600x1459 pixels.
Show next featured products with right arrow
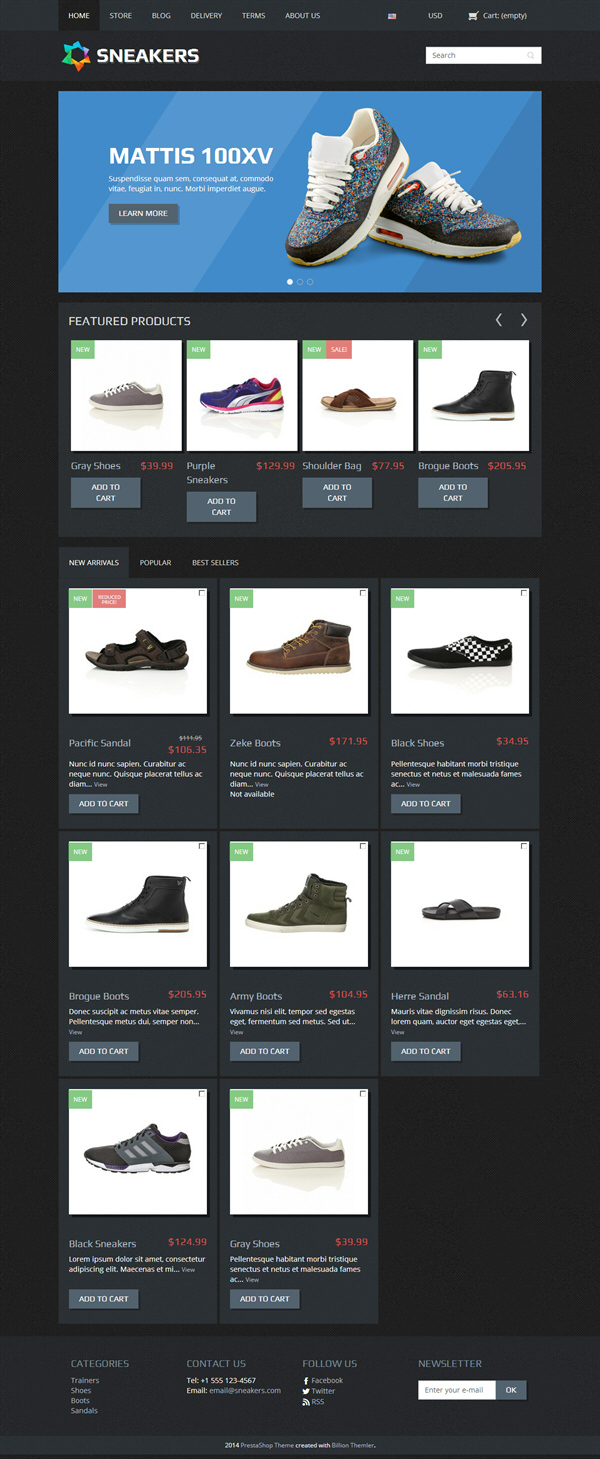coord(523,320)
